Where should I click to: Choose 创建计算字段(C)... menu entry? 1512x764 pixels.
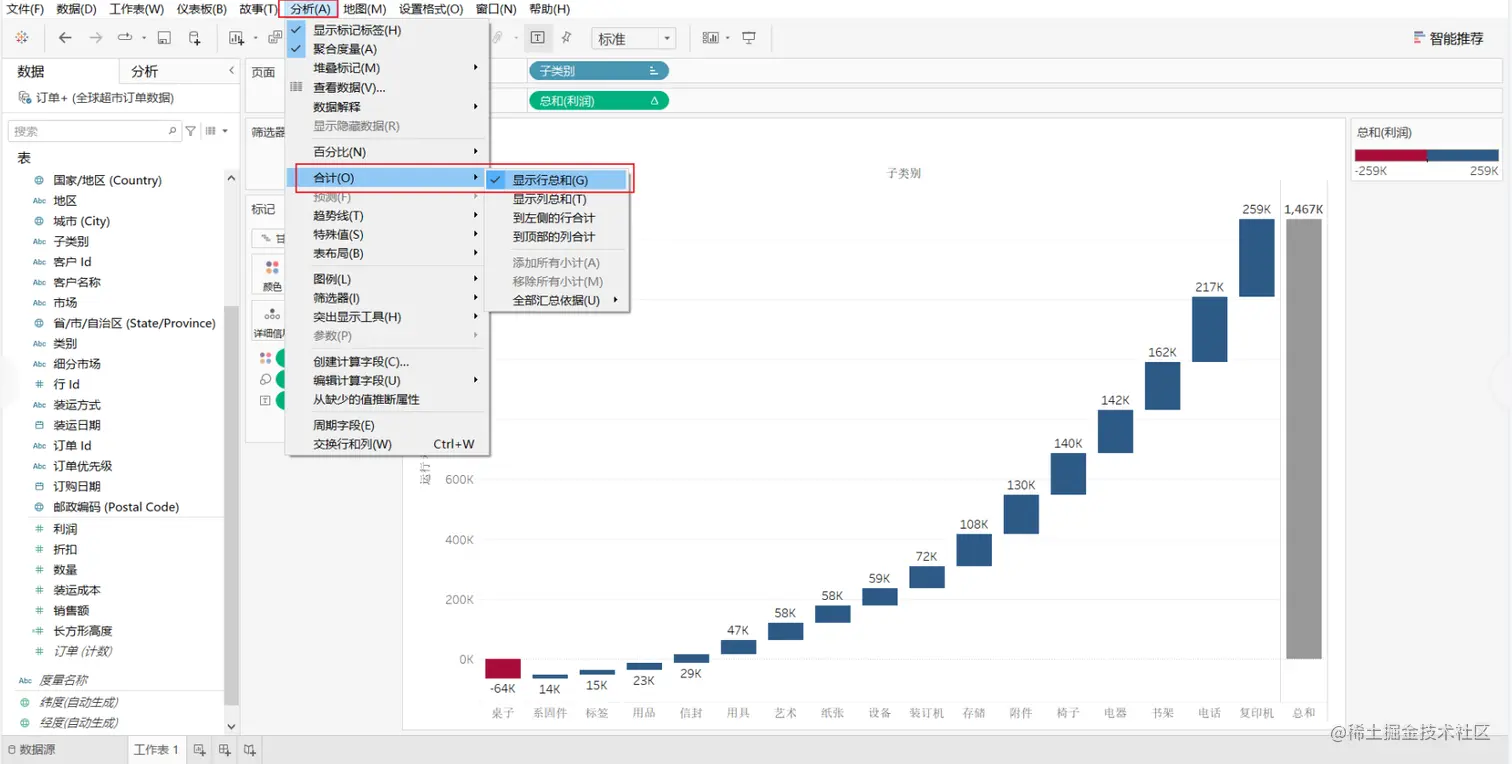pyautogui.click(x=388, y=362)
